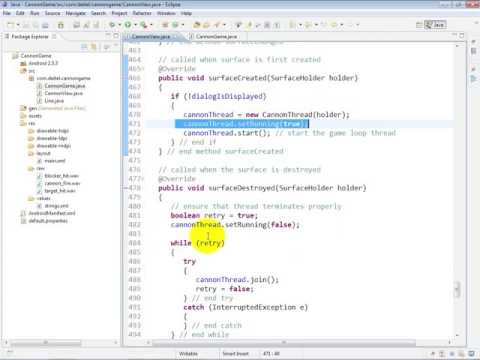Click the Print toolbar icon

(x=45, y=25)
